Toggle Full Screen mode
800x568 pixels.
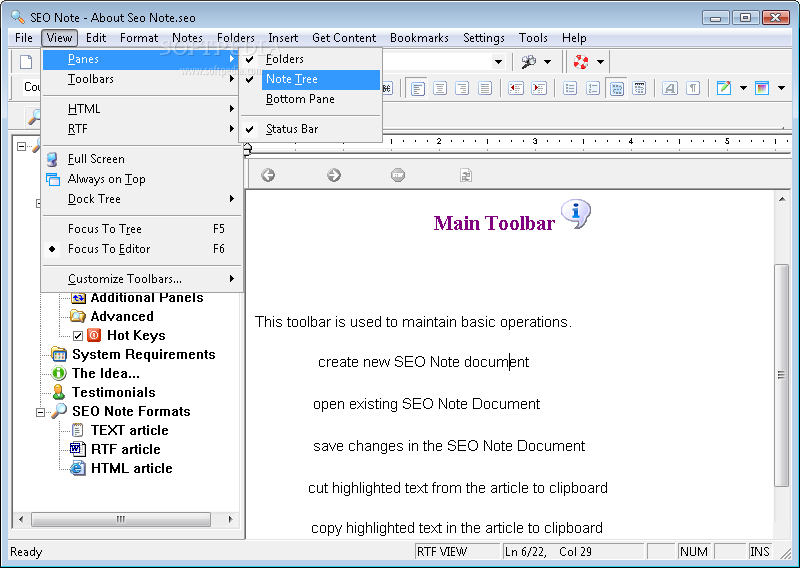(142, 159)
